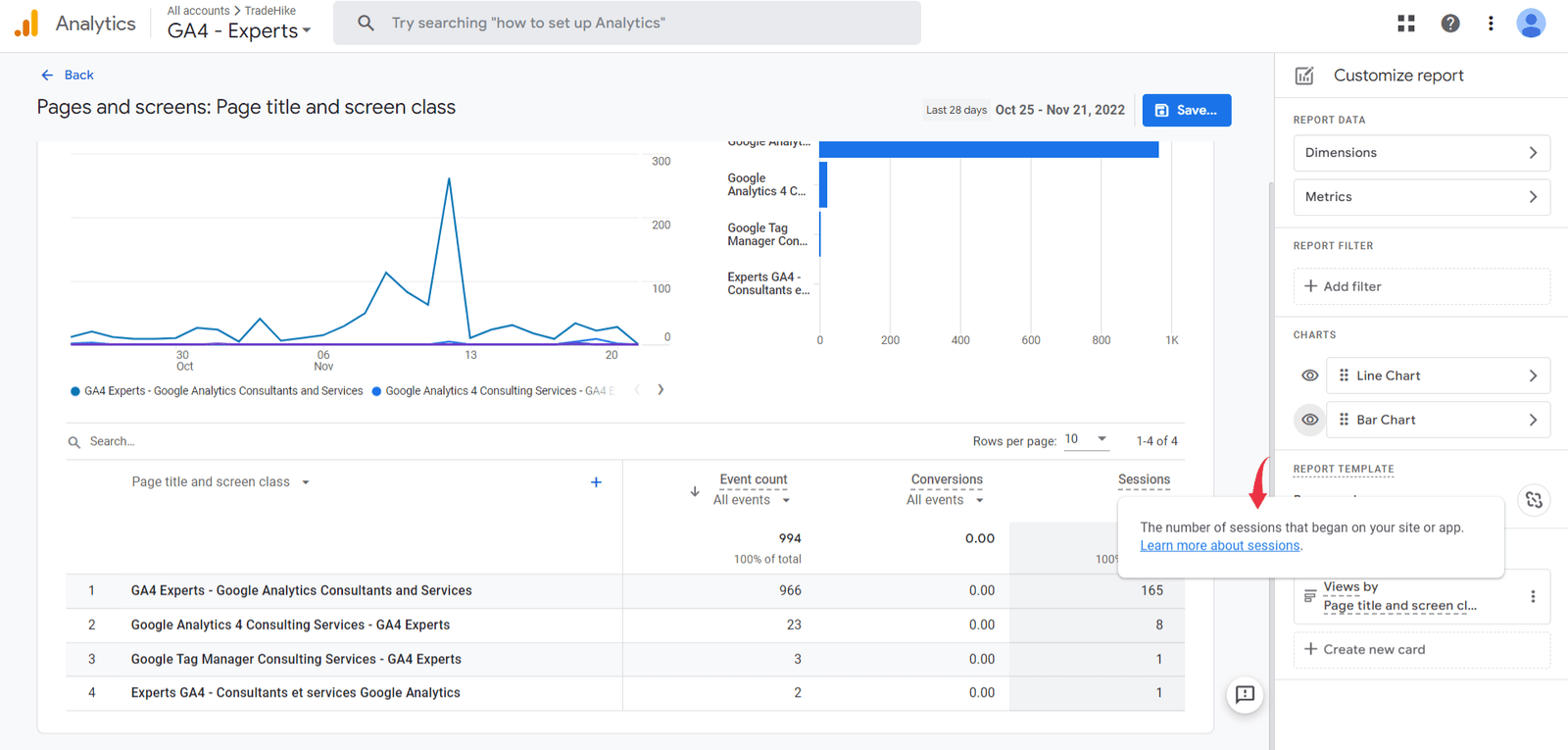This screenshot has height=750, width=1568.
Task: Click Add filter under Report Filter
Action: pyautogui.click(x=1421, y=286)
